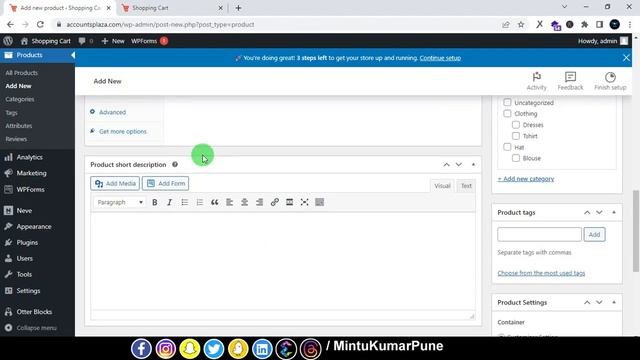Image resolution: width=640 pixels, height=360 pixels.
Task: Switch editor to Text tab
Action: tap(466, 186)
